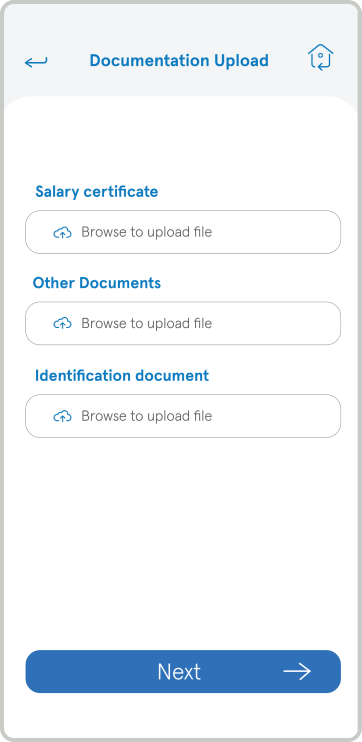
Task: Click the Other Documents label
Action: (x=97, y=283)
